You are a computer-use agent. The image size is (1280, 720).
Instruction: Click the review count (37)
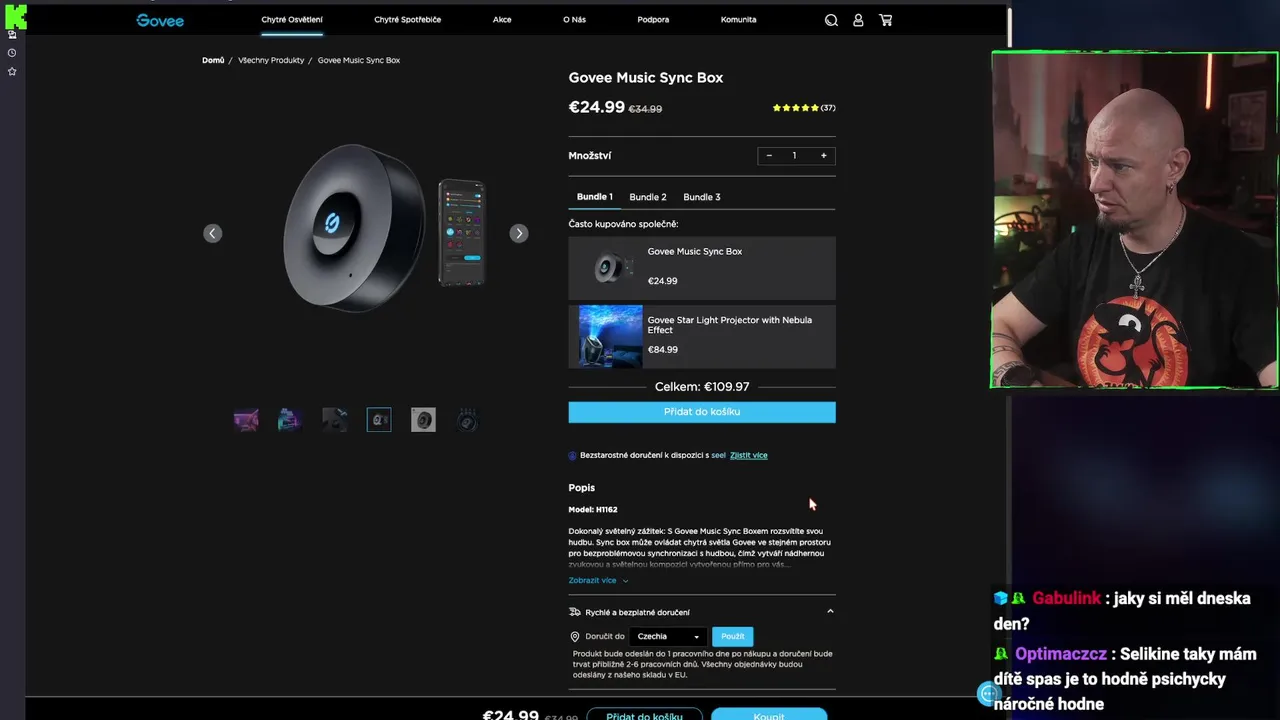pyautogui.click(x=828, y=108)
